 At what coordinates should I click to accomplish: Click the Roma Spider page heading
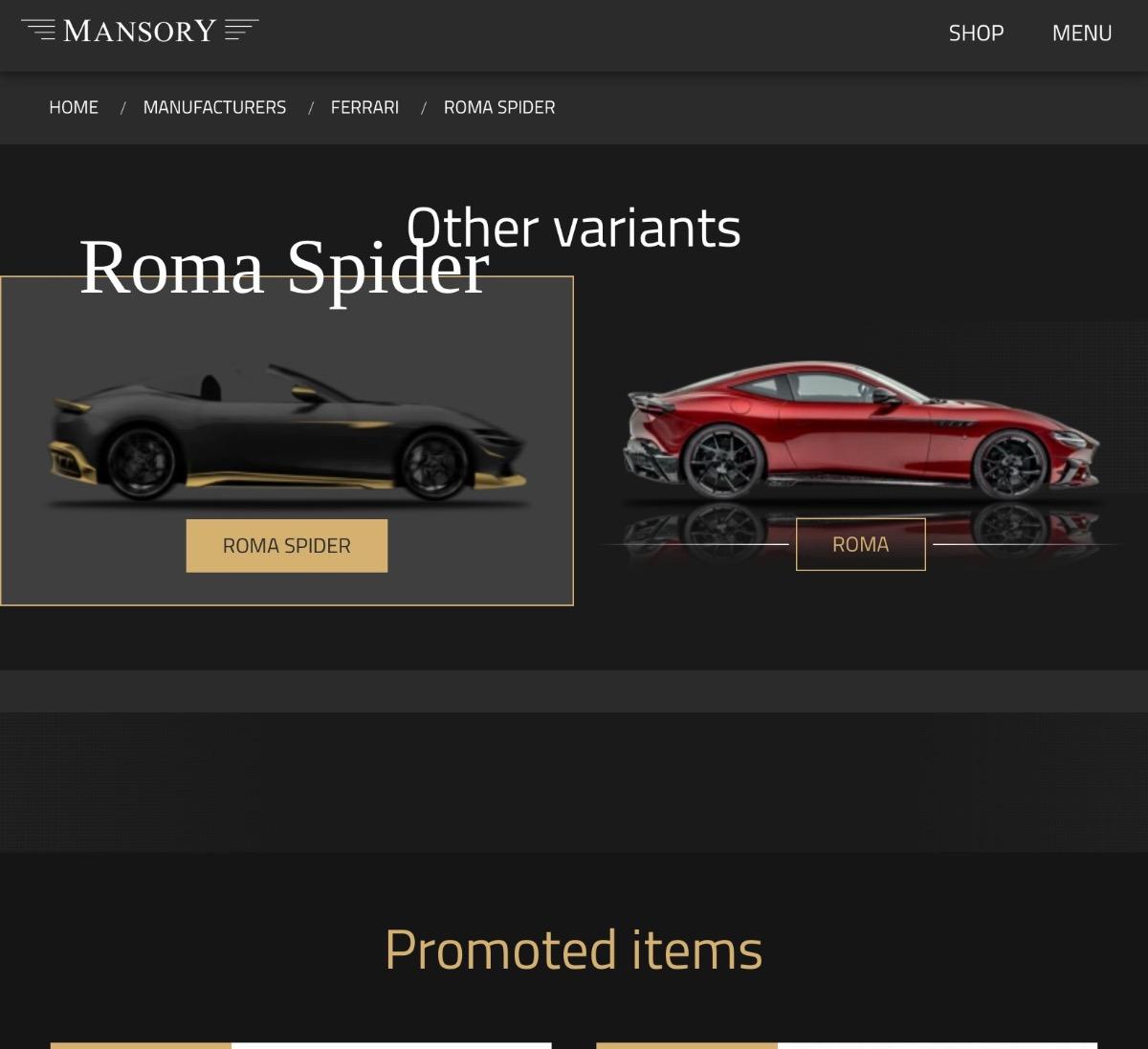284,268
